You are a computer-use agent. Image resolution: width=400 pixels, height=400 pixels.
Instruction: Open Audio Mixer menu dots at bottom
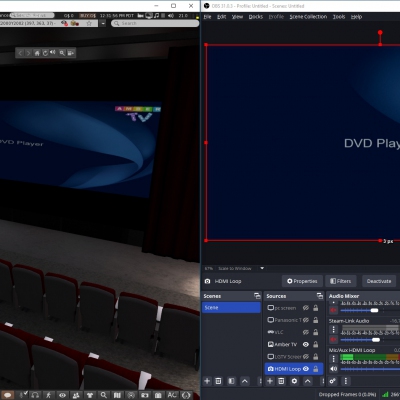346,381
